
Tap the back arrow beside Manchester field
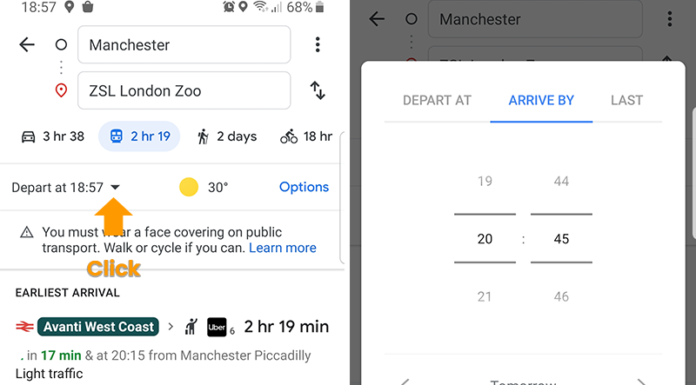(27, 44)
